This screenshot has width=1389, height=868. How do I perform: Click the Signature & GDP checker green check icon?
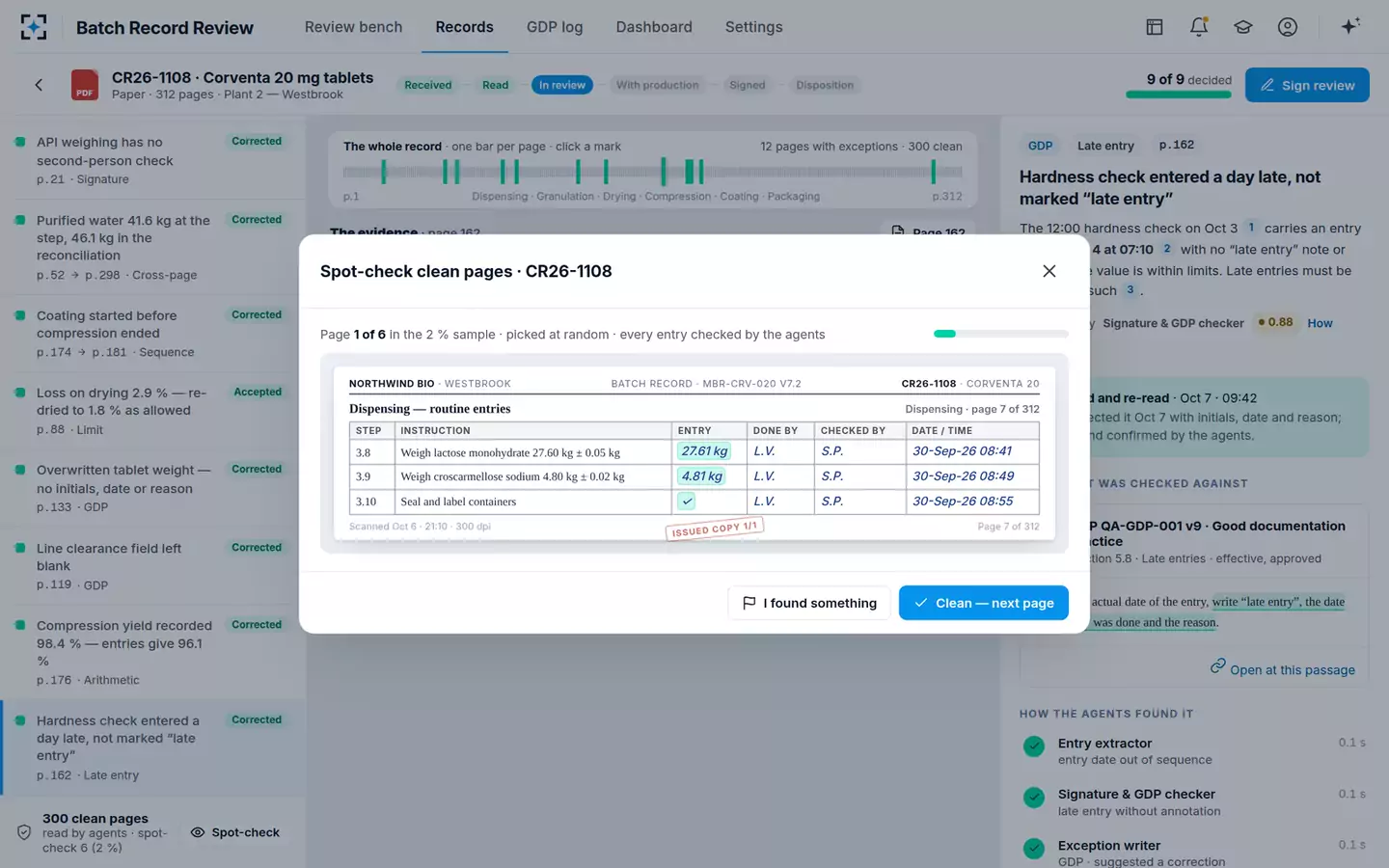click(1034, 798)
